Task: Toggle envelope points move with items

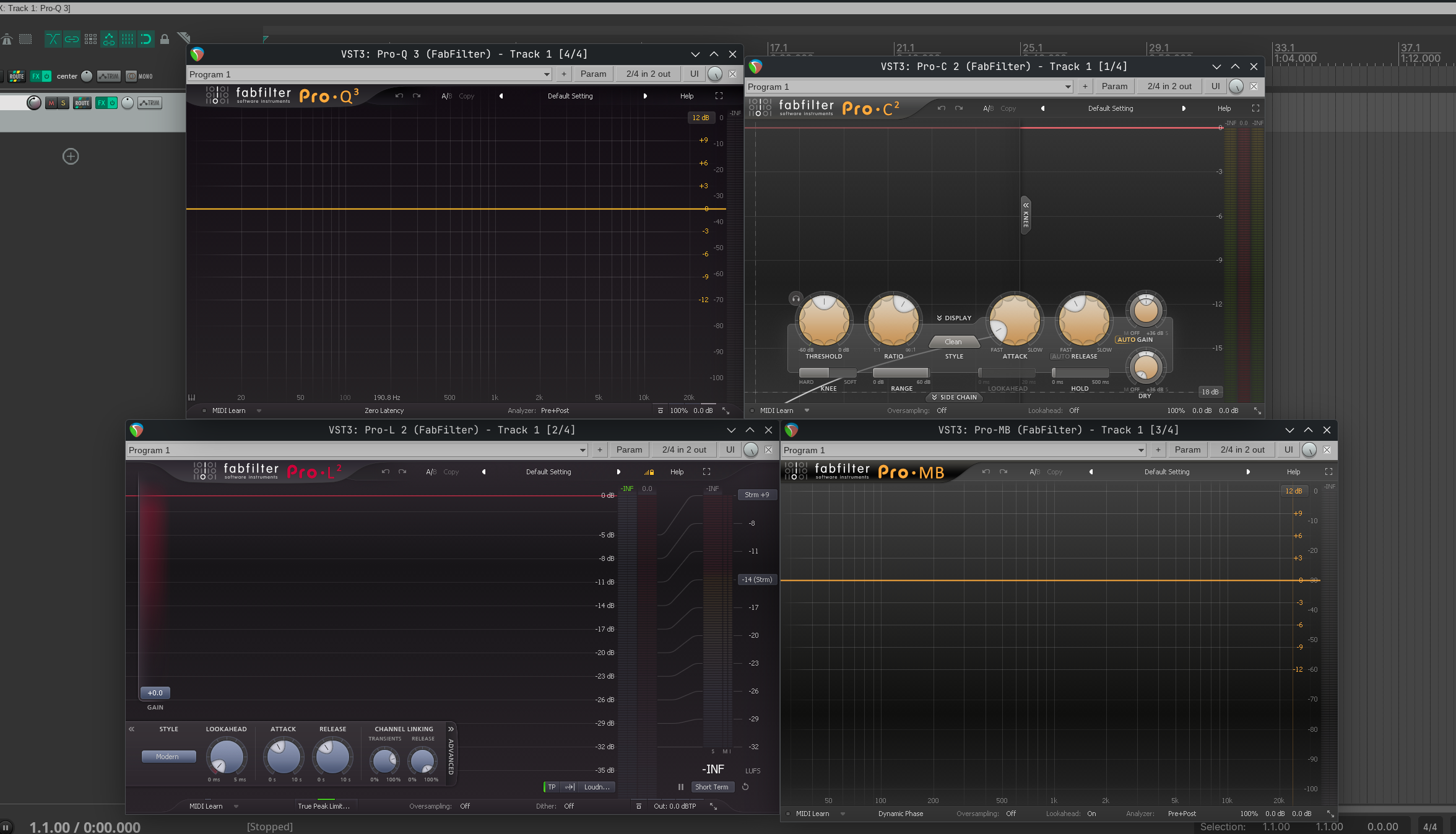Action: click(x=109, y=40)
